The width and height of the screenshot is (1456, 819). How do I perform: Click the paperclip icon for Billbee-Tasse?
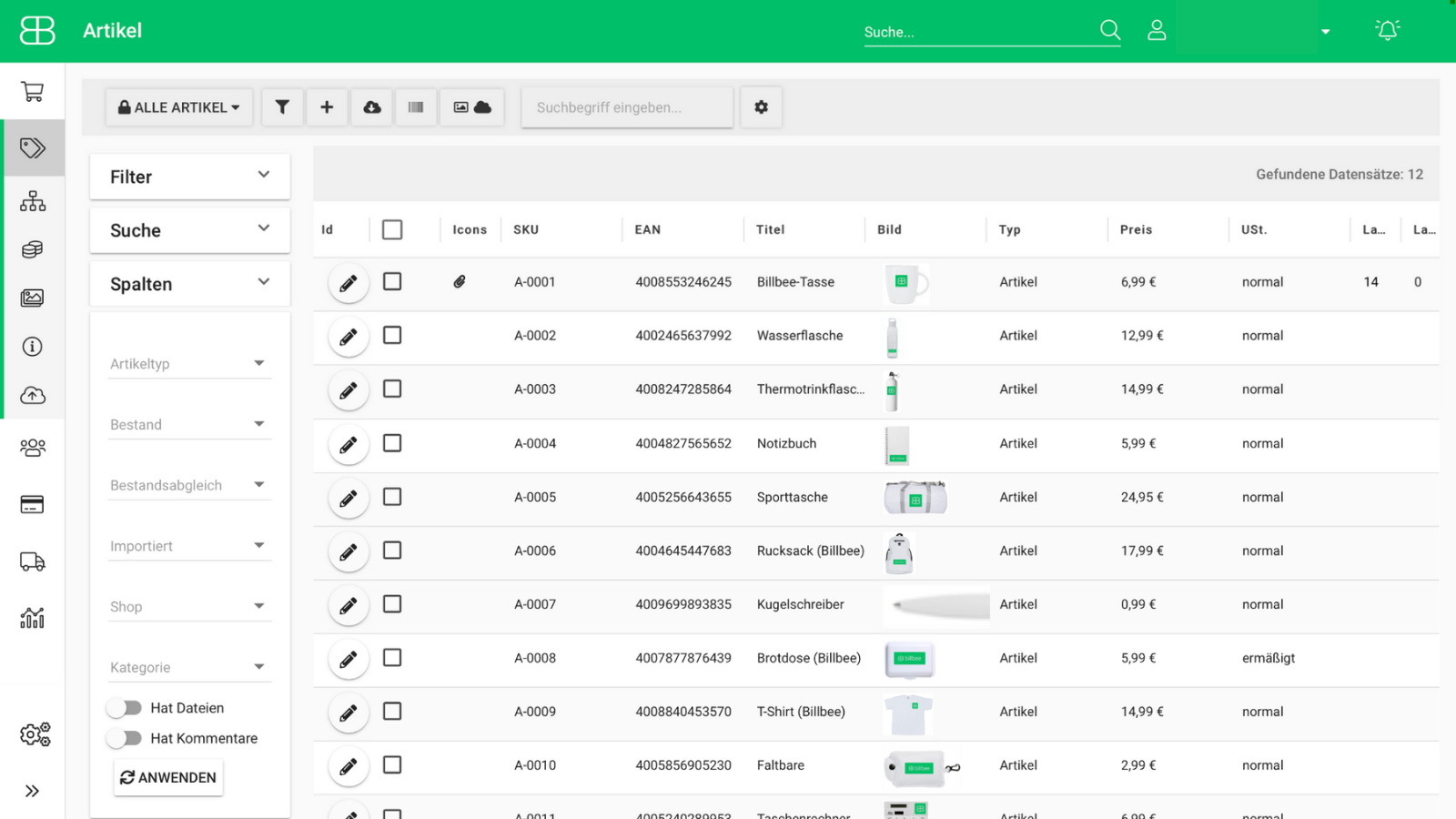(x=460, y=282)
